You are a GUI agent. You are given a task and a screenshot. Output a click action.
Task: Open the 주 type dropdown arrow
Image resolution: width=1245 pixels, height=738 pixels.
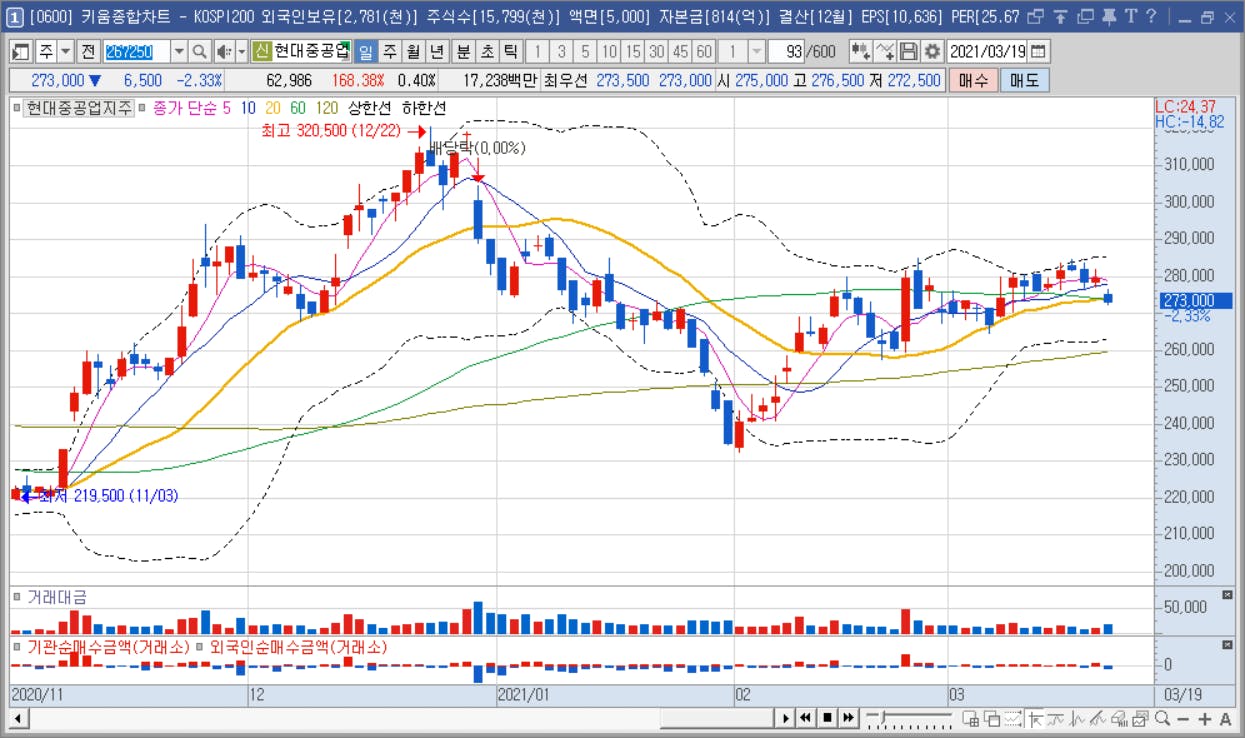coord(66,51)
